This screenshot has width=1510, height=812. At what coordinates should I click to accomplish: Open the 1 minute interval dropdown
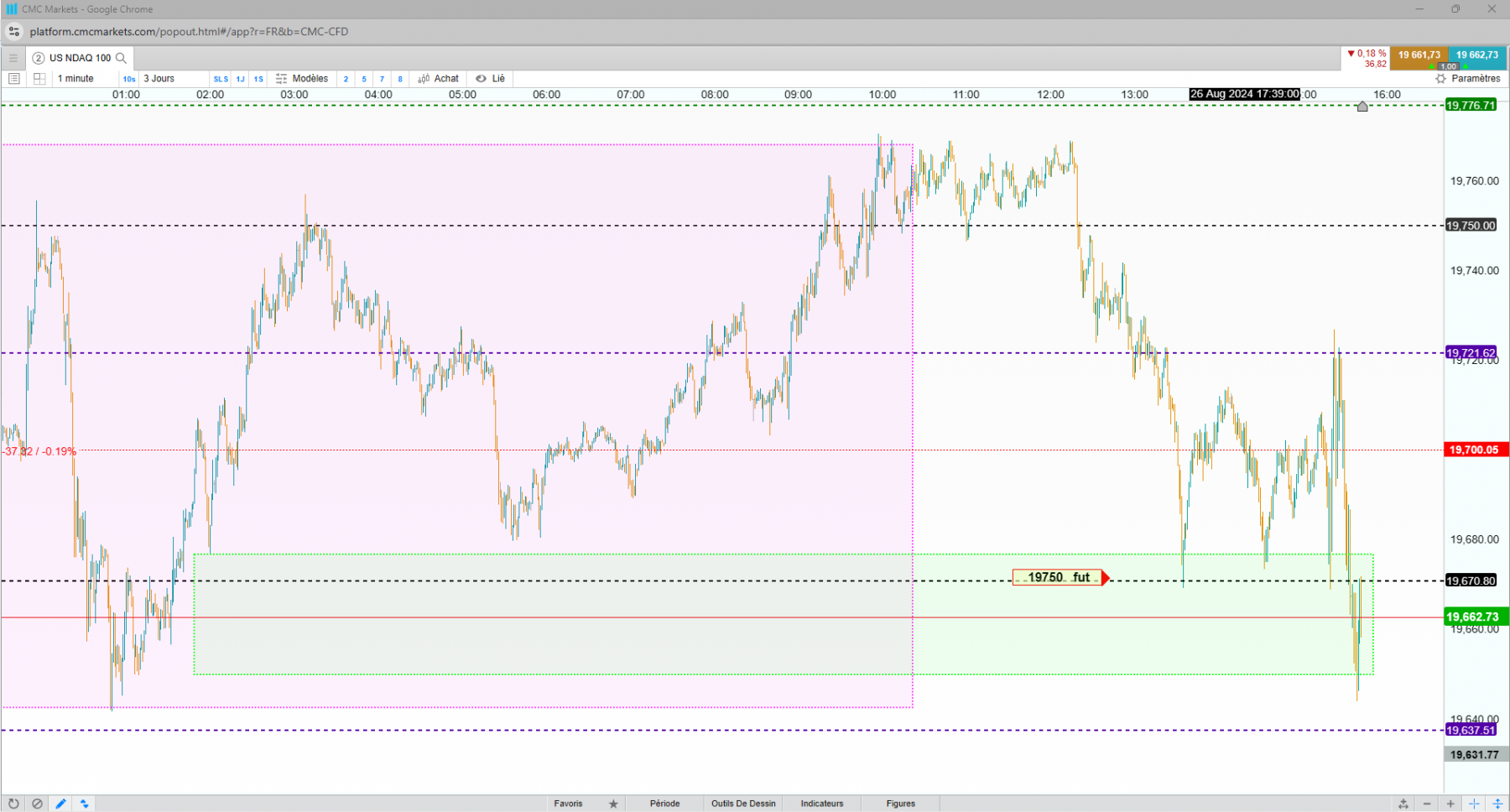(x=85, y=79)
